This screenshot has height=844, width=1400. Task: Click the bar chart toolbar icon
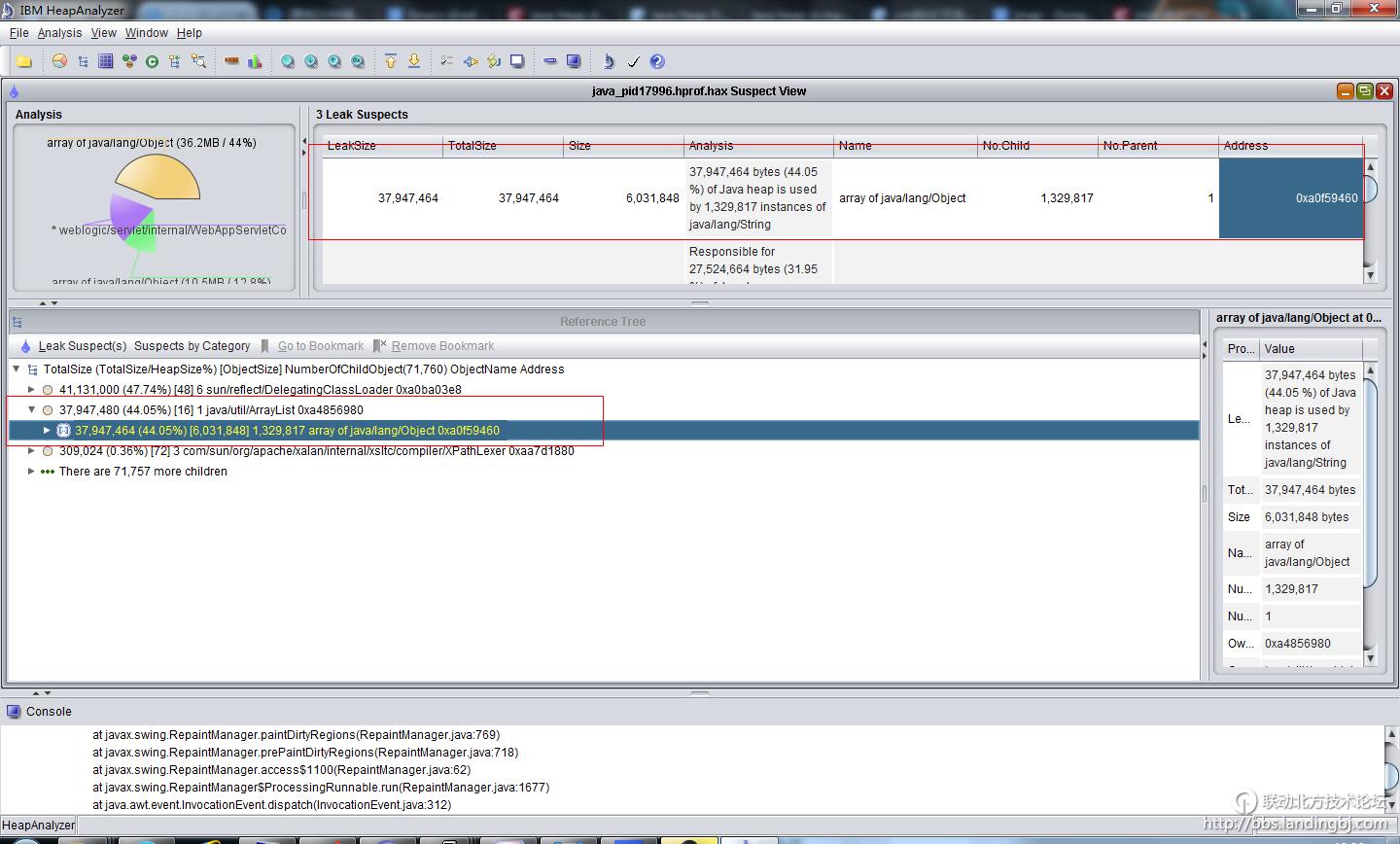coord(255,61)
